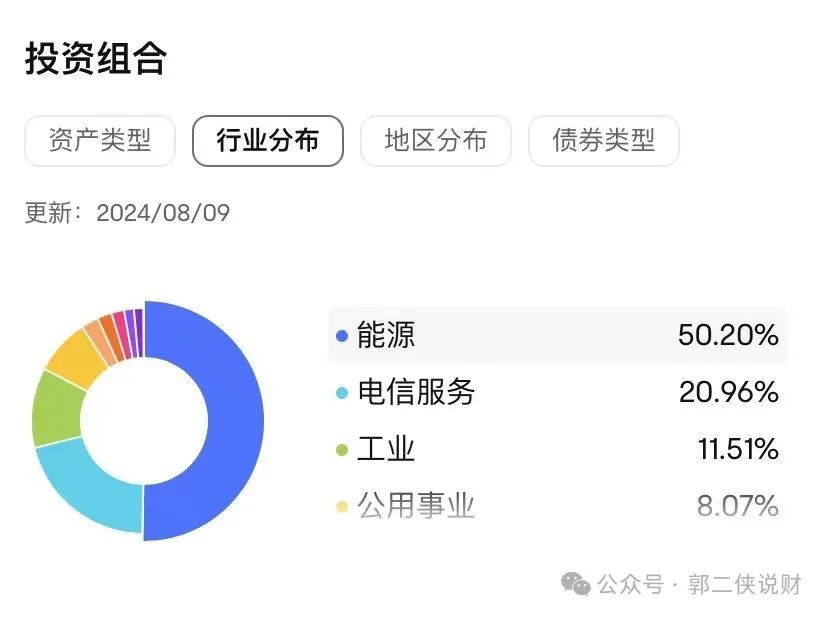This screenshot has height=617, width=828.
Task: Click the 更新 date 2024/08/09 text
Action: tap(163, 213)
